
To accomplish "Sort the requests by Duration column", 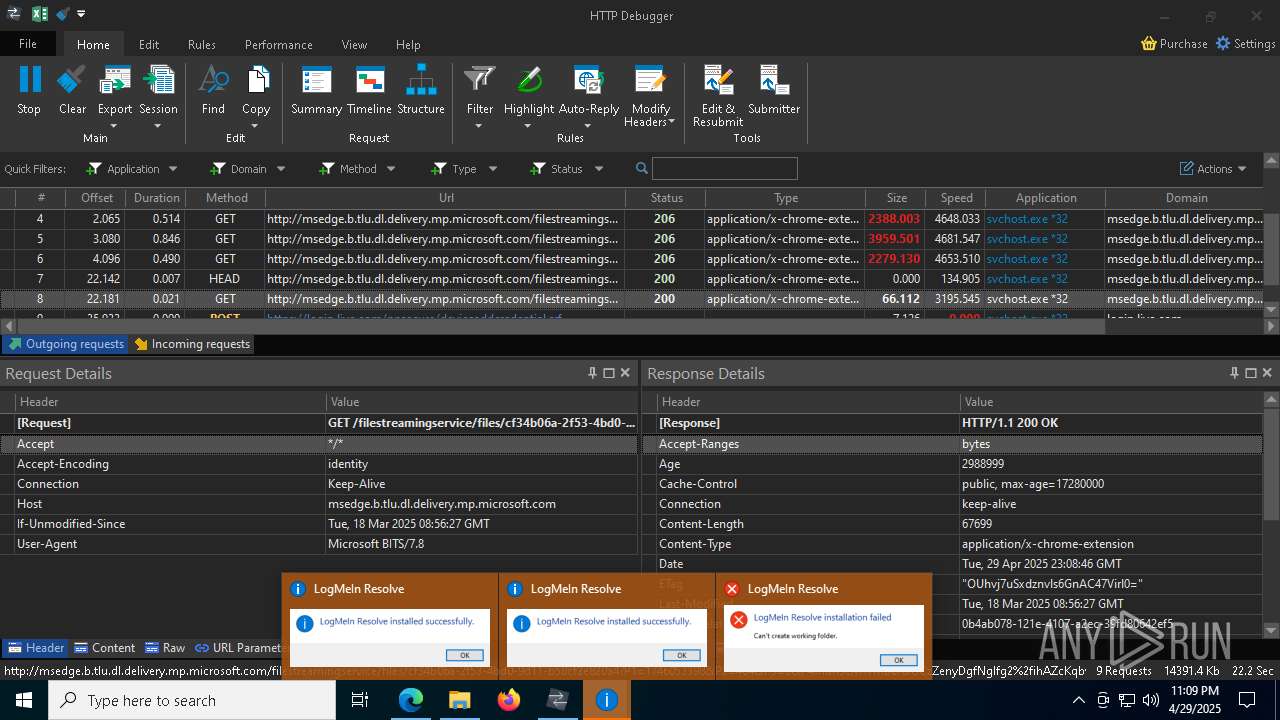I will (x=157, y=198).
